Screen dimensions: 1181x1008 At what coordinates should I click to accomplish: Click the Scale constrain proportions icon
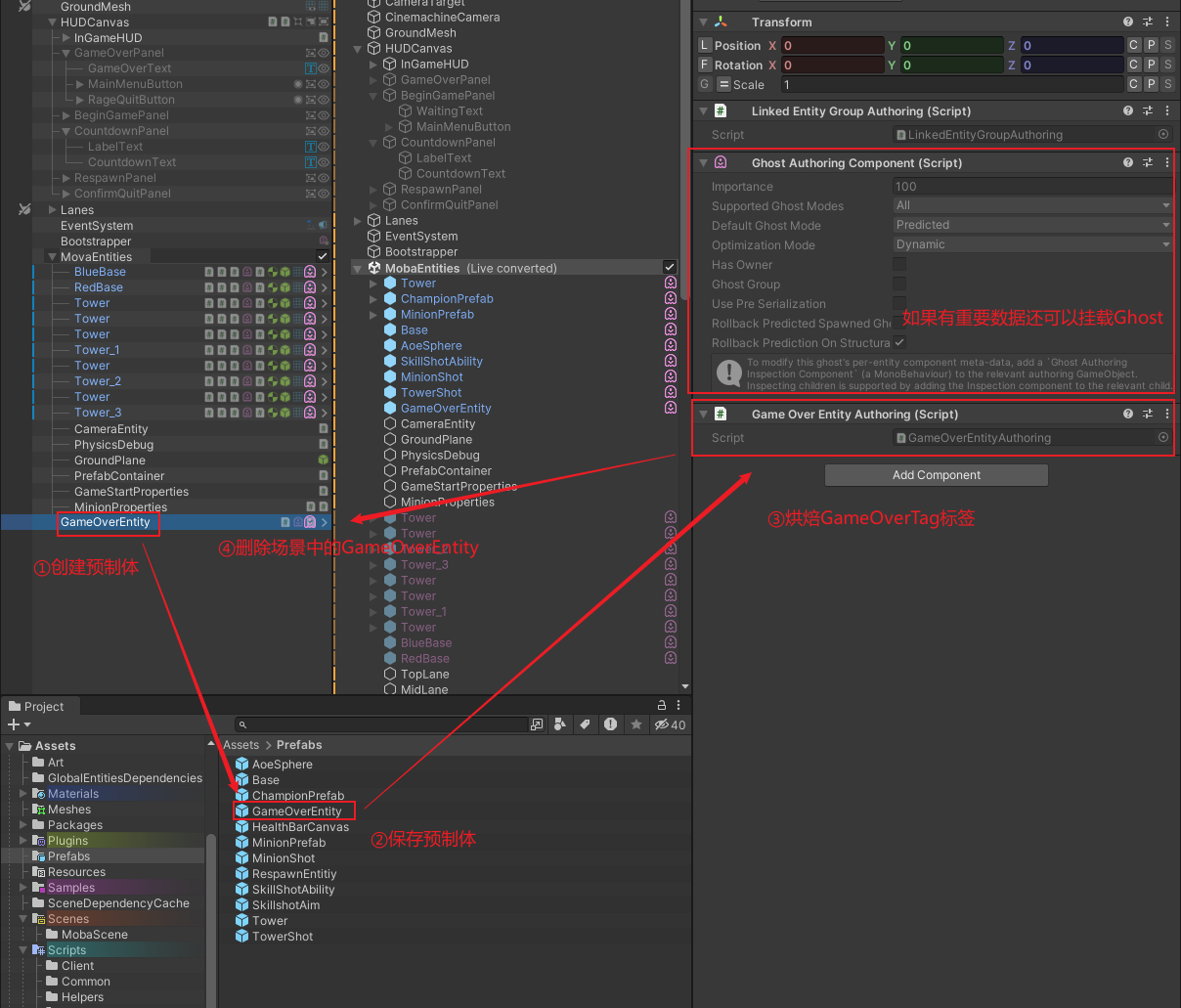click(x=724, y=84)
